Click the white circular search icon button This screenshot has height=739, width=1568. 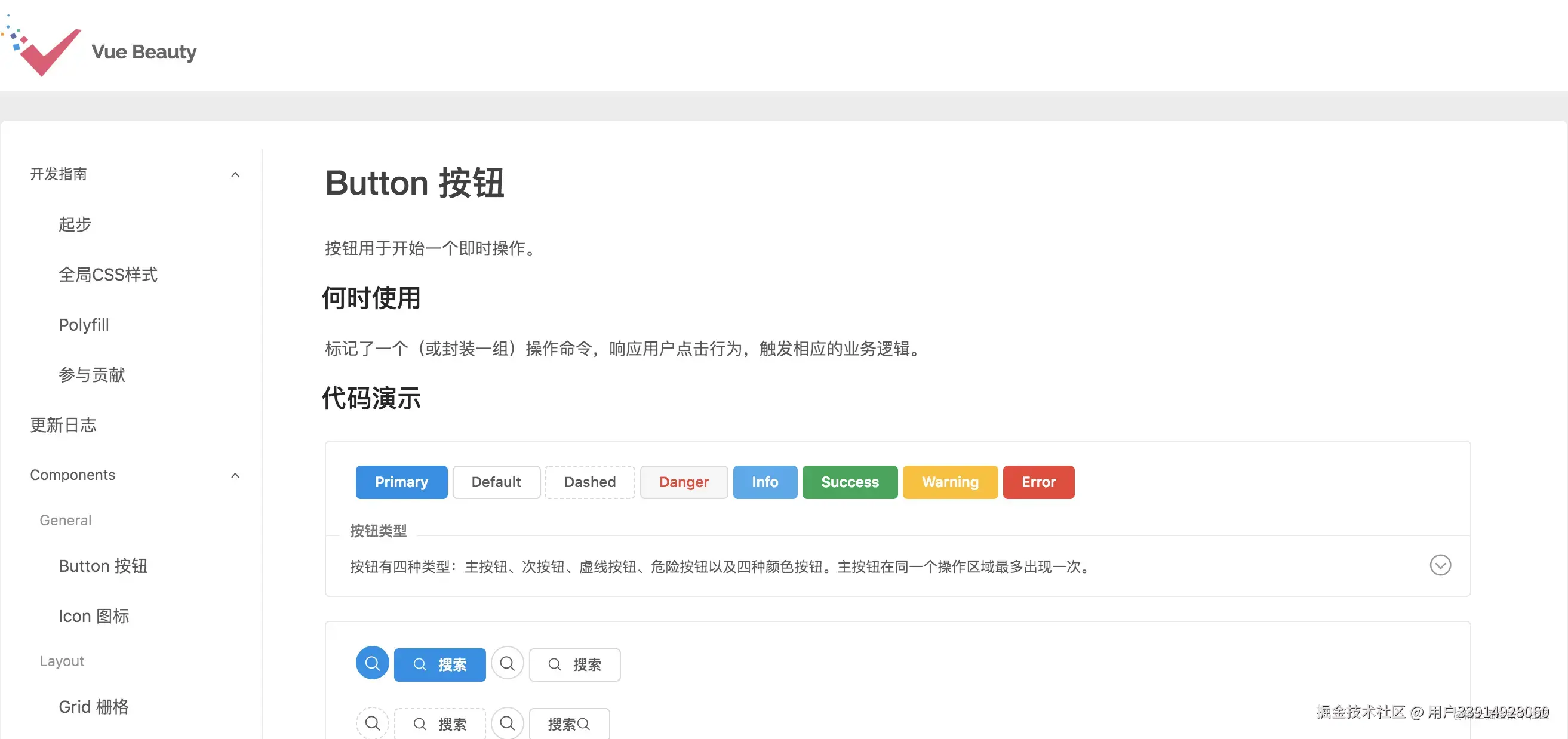tap(507, 663)
